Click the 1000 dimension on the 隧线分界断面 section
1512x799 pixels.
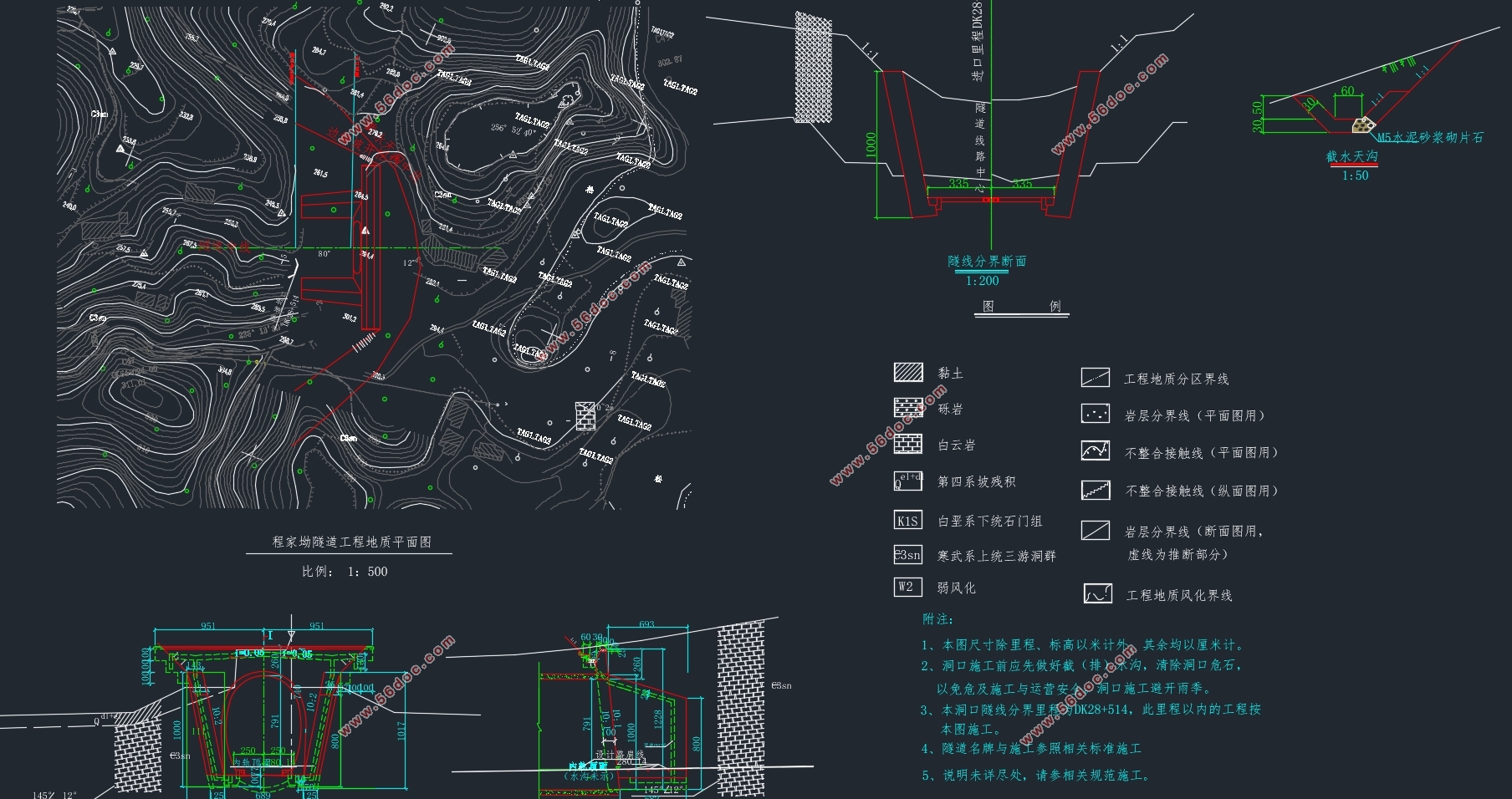pyautogui.click(x=871, y=145)
